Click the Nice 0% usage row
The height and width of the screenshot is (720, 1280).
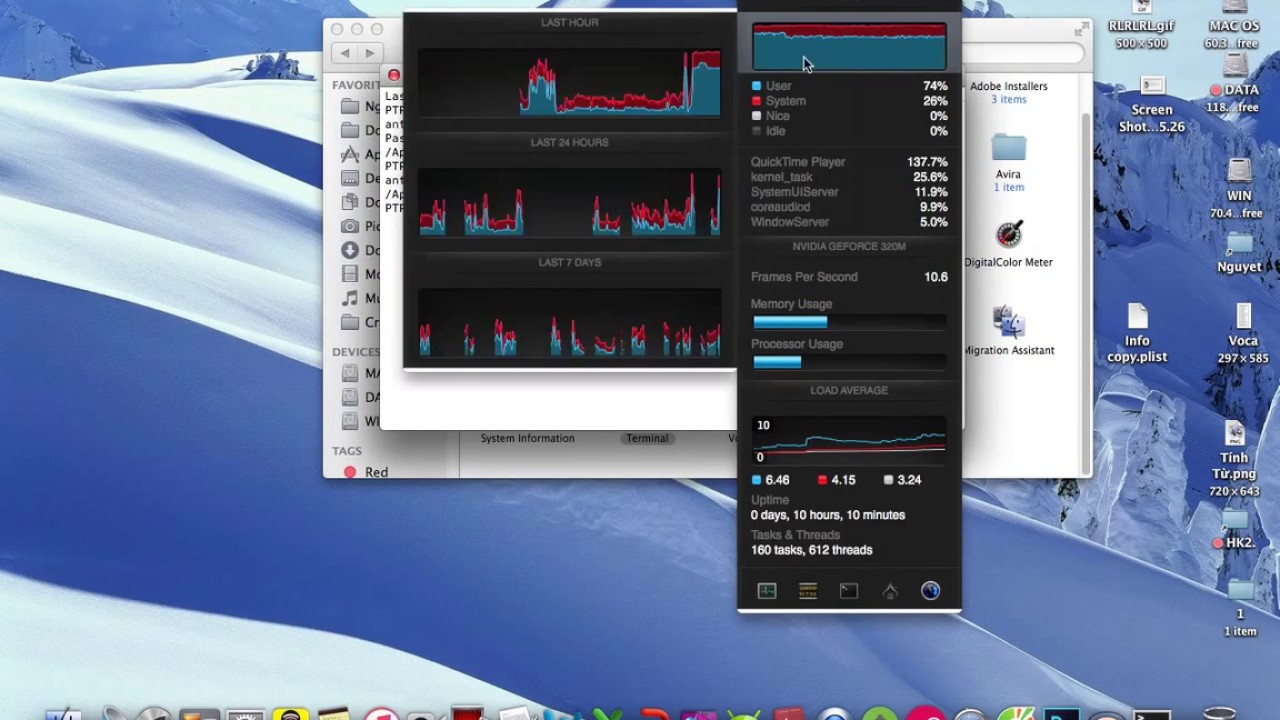pos(849,116)
